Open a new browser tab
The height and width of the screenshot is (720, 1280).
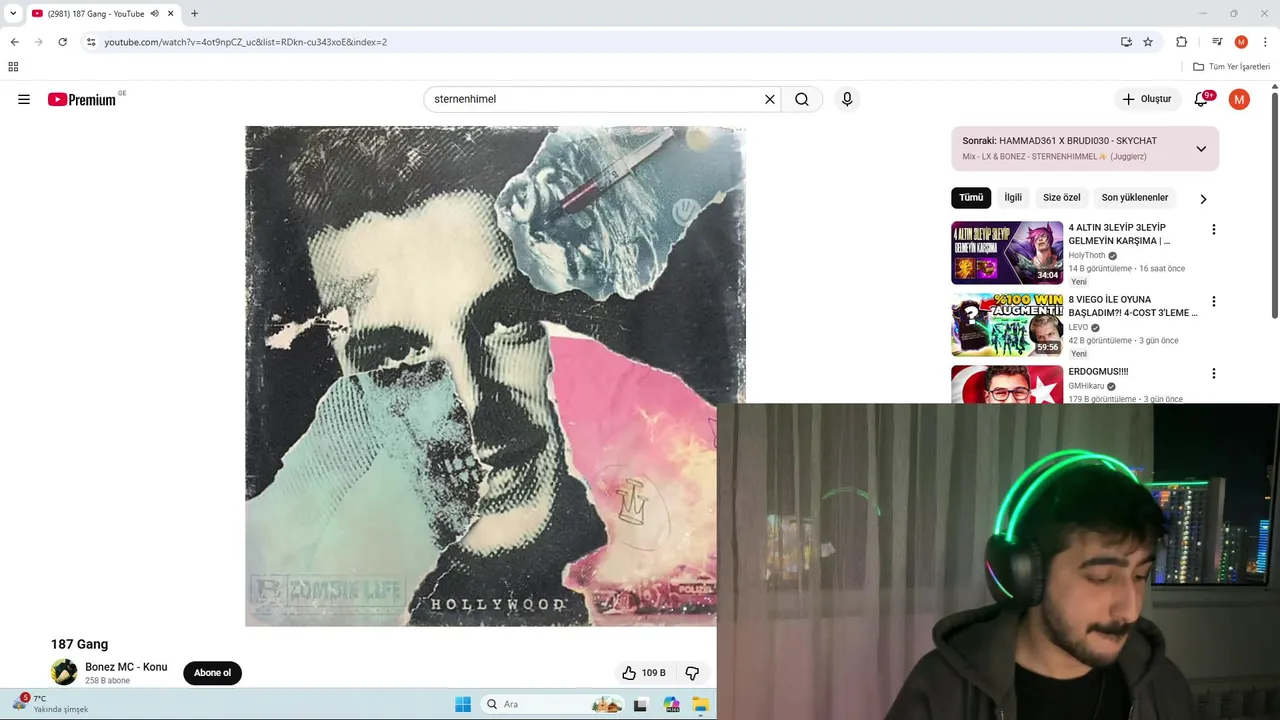click(194, 13)
